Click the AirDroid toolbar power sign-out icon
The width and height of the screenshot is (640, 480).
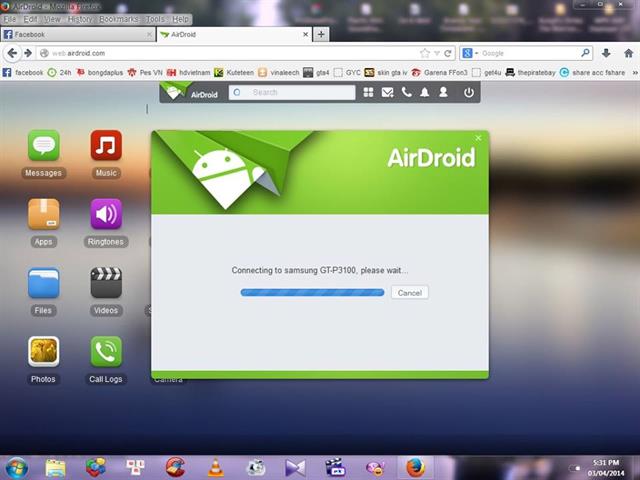pos(469,93)
